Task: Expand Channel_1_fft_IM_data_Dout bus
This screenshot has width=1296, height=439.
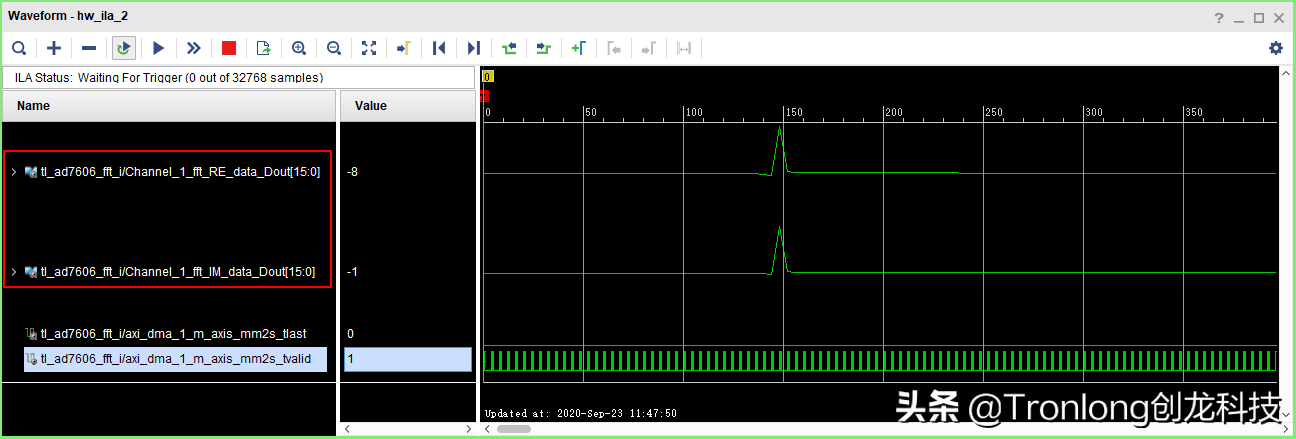Action: (x=13, y=272)
